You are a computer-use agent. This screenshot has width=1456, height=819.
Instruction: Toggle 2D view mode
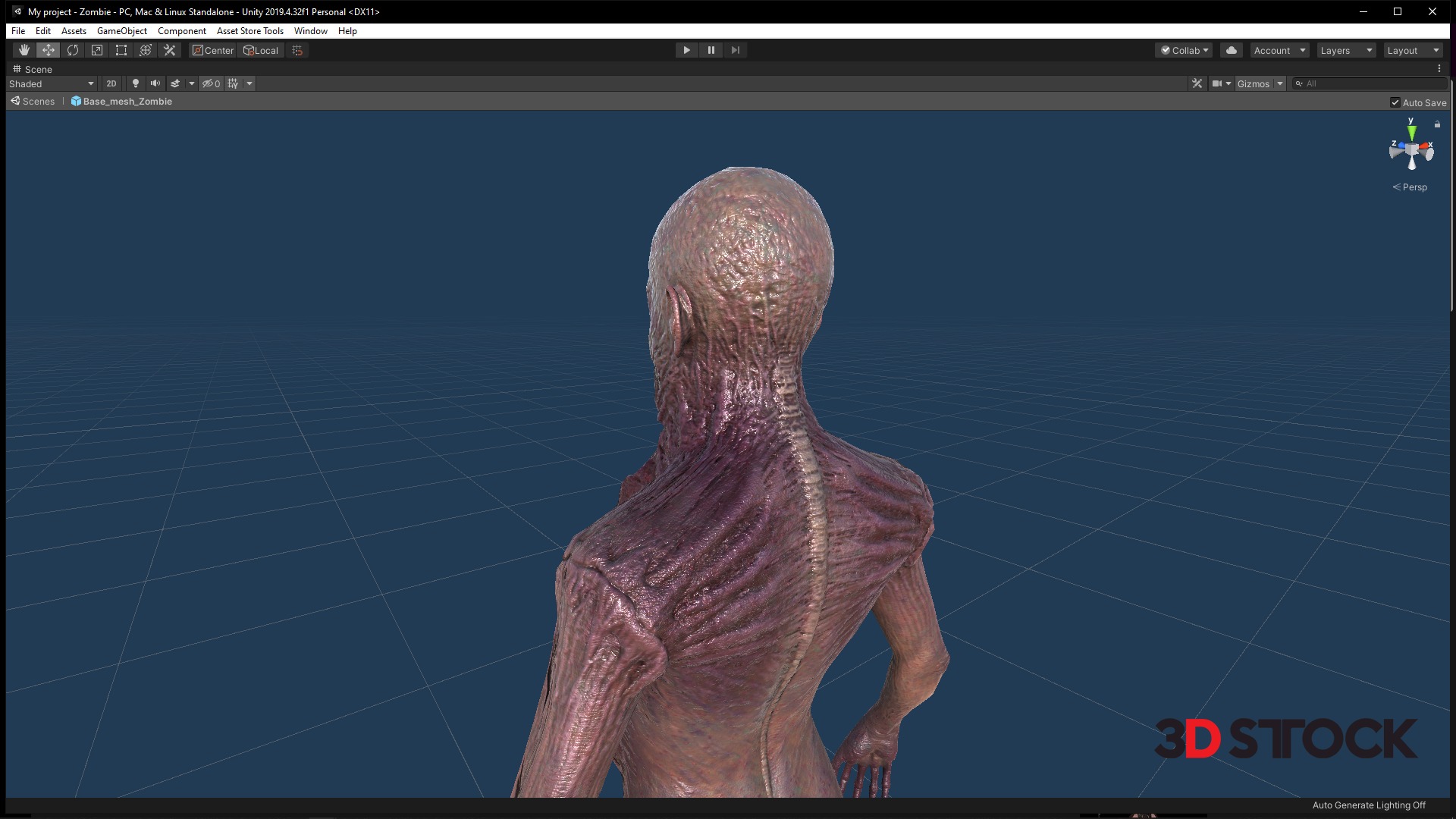(x=111, y=83)
